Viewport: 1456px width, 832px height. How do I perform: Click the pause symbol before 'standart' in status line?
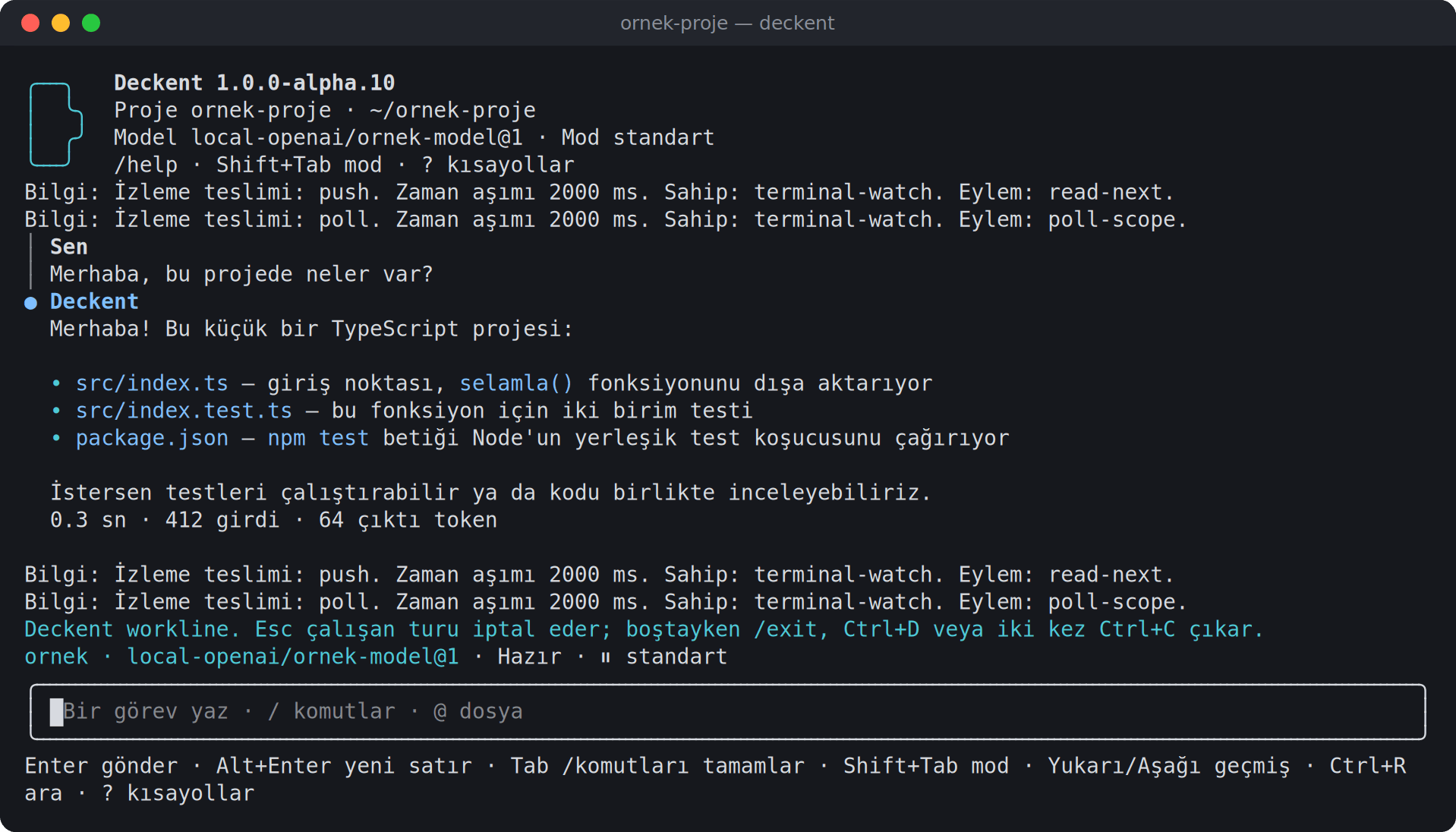[x=605, y=657]
